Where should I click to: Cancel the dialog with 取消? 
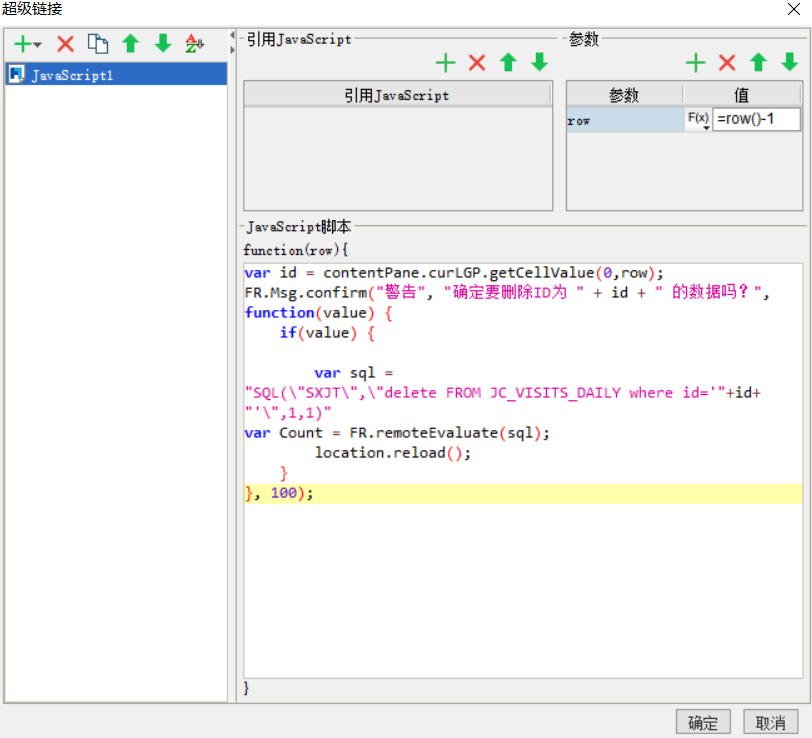[x=771, y=722]
